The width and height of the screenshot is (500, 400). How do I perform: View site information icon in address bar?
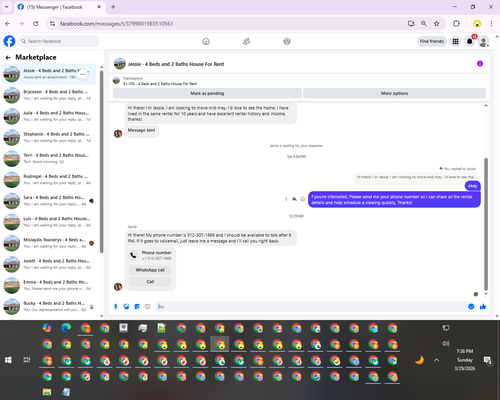point(52,24)
